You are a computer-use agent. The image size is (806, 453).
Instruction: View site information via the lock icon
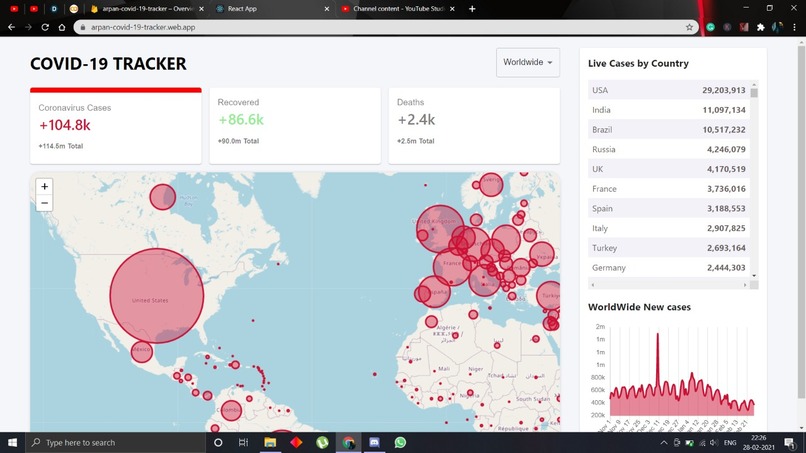(83, 27)
